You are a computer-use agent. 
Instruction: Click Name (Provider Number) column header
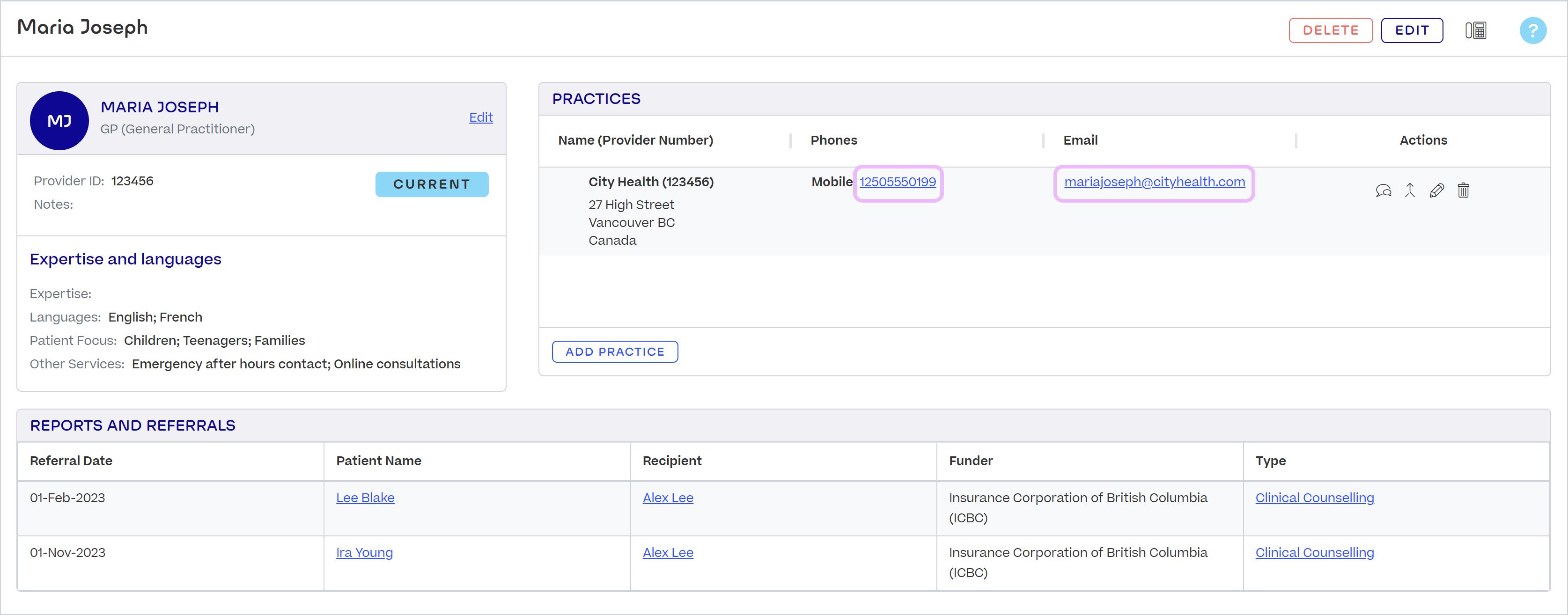pos(635,140)
